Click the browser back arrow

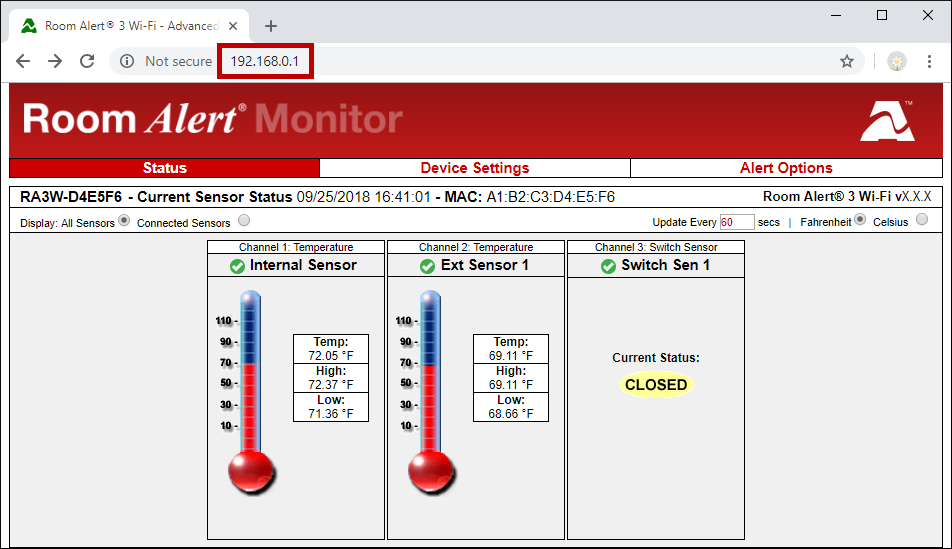(x=23, y=61)
